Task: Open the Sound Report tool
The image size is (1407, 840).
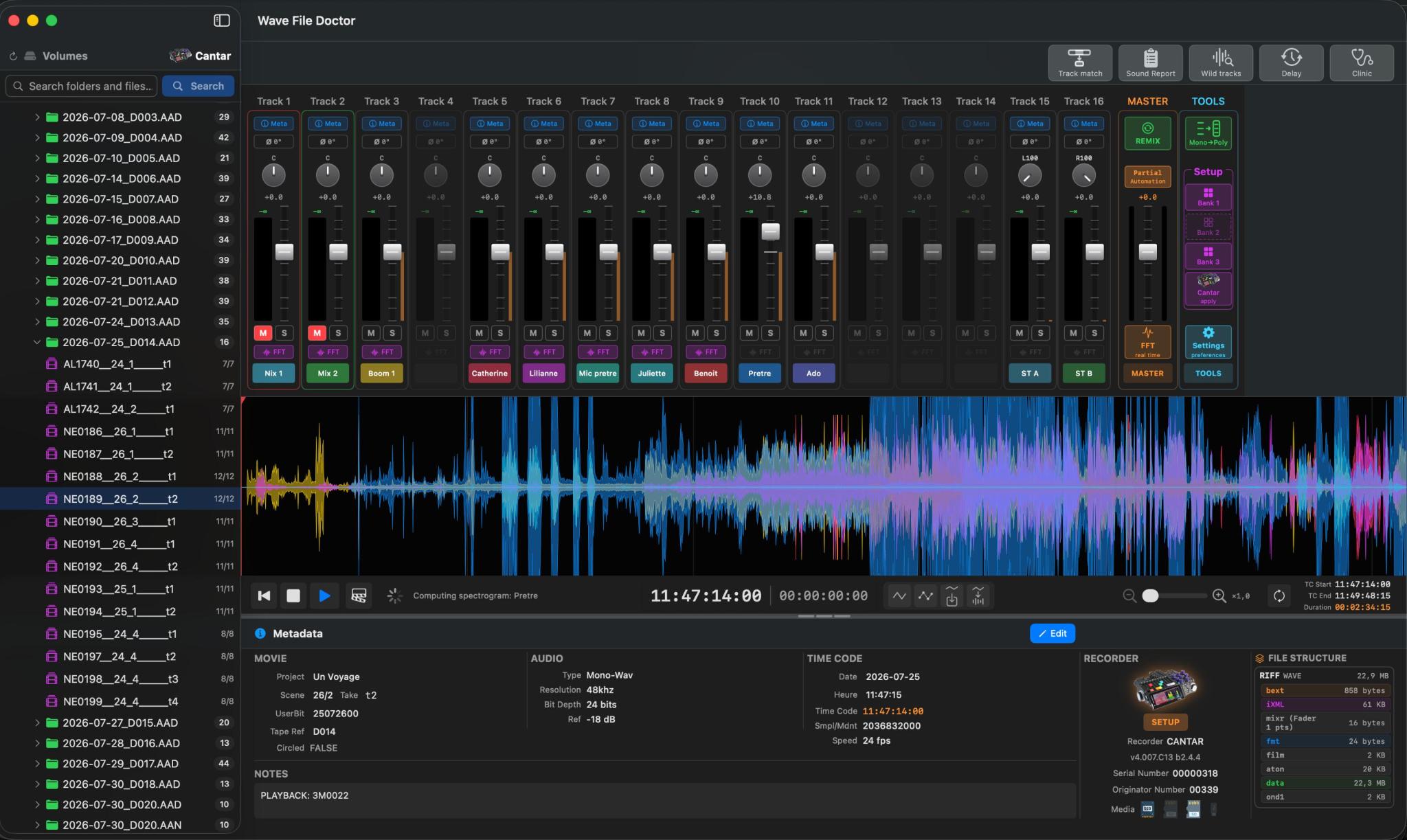Action: click(x=1150, y=63)
